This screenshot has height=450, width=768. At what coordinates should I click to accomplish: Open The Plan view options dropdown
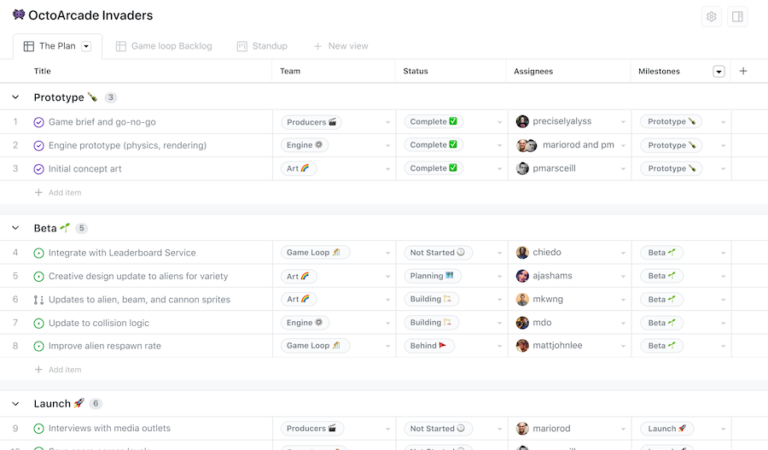point(86,46)
